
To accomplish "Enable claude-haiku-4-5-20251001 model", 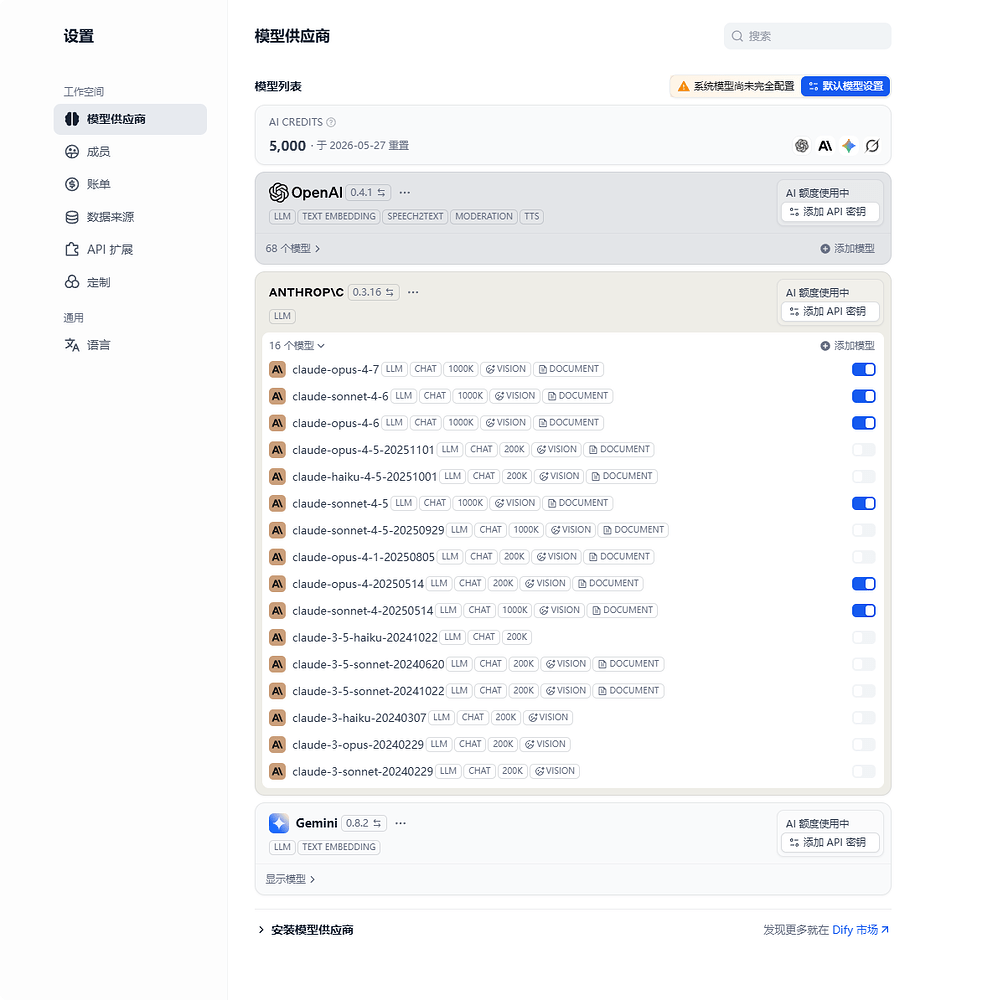I will coord(863,477).
